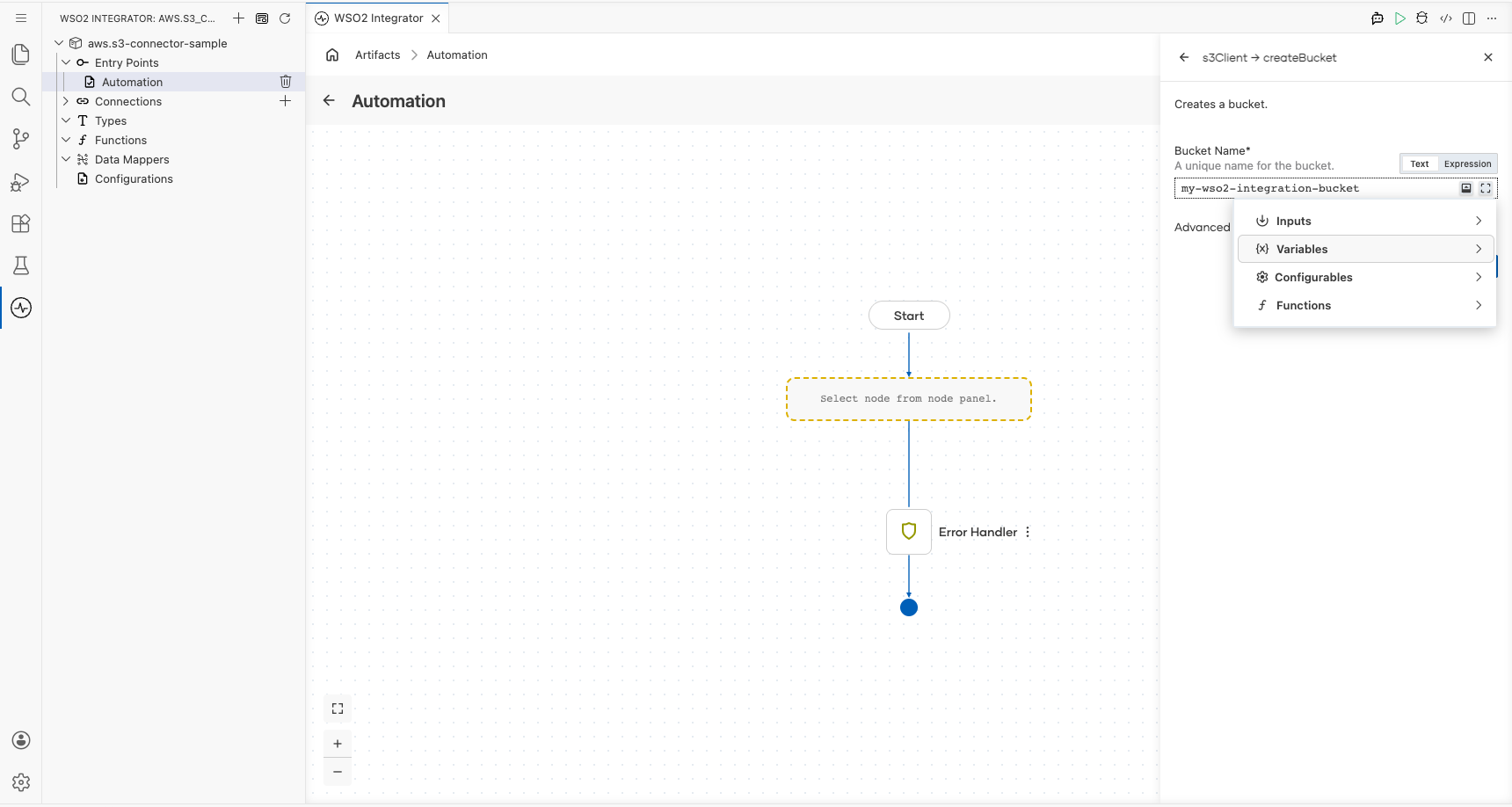The image size is (1512, 807).
Task: Select WSO2 Integrator activity bar icon
Action: click(x=21, y=308)
